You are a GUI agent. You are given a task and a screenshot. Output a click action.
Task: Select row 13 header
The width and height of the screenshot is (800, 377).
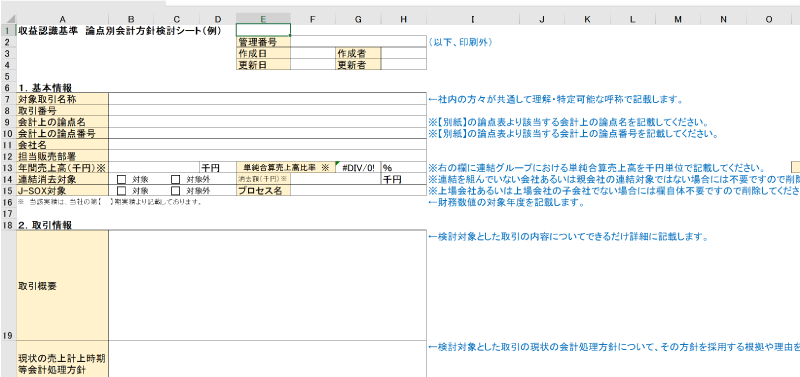click(8, 168)
